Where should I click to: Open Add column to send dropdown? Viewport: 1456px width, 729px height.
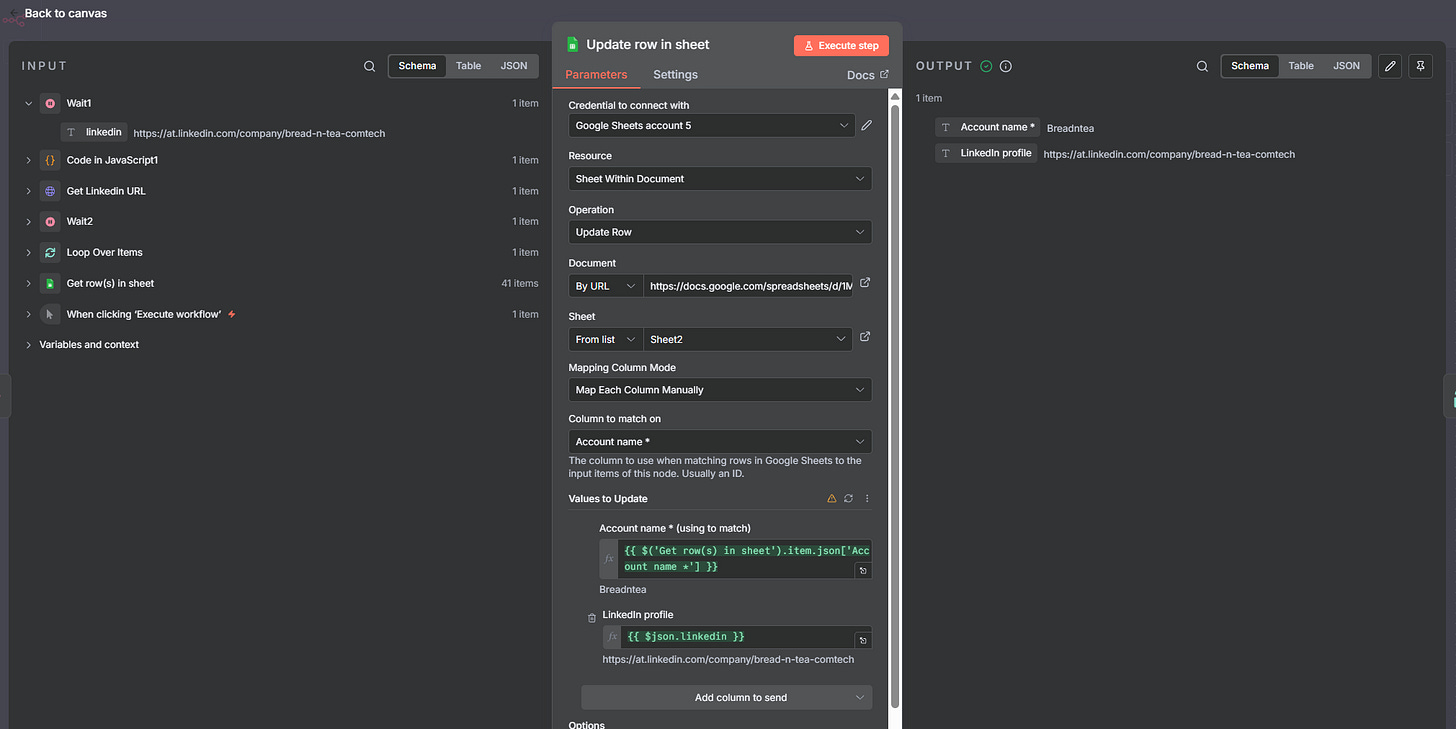(x=727, y=697)
